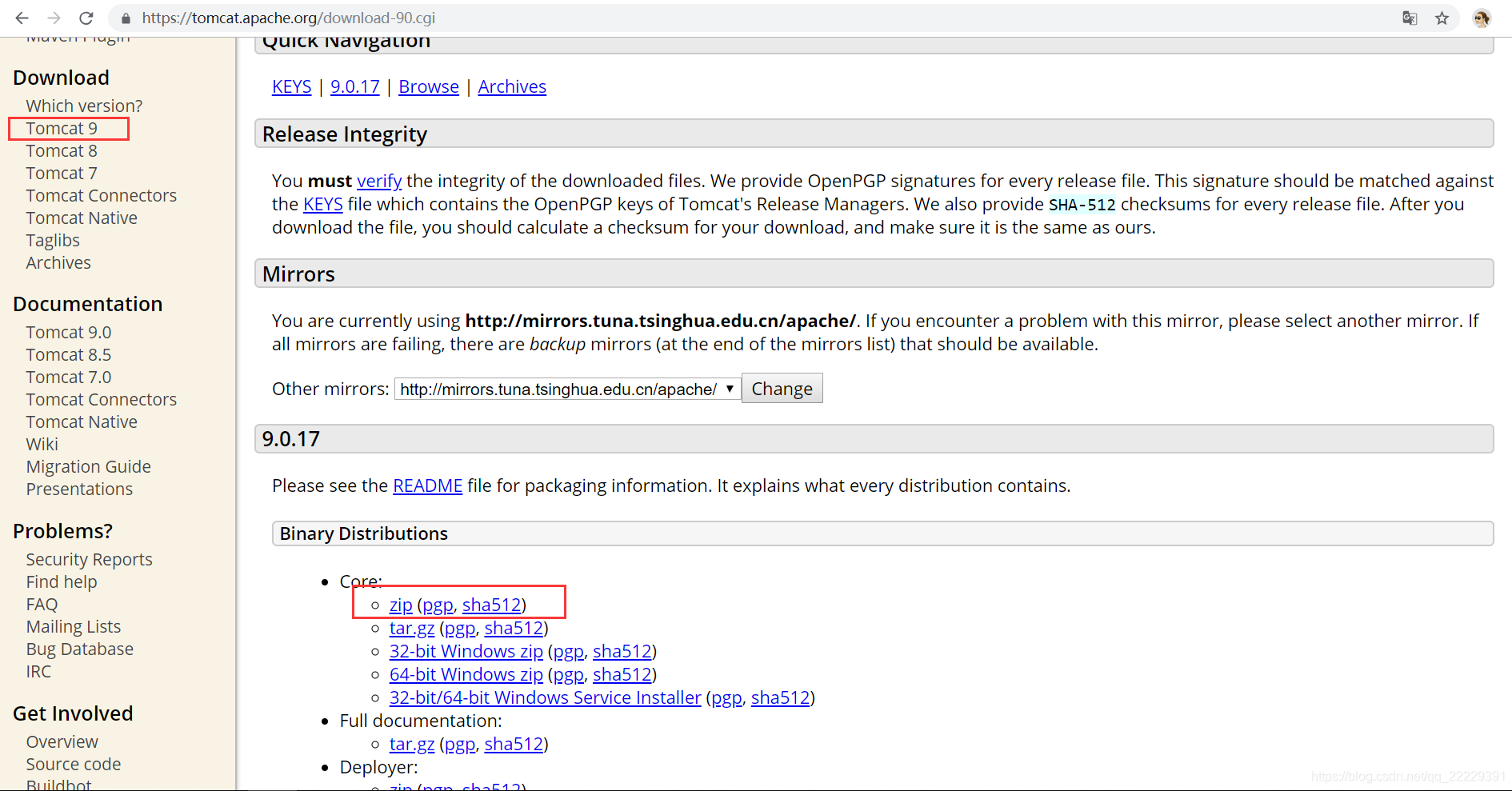Image resolution: width=1512 pixels, height=791 pixels.
Task: Open Tomcat 7.0 documentation
Action: [69, 377]
